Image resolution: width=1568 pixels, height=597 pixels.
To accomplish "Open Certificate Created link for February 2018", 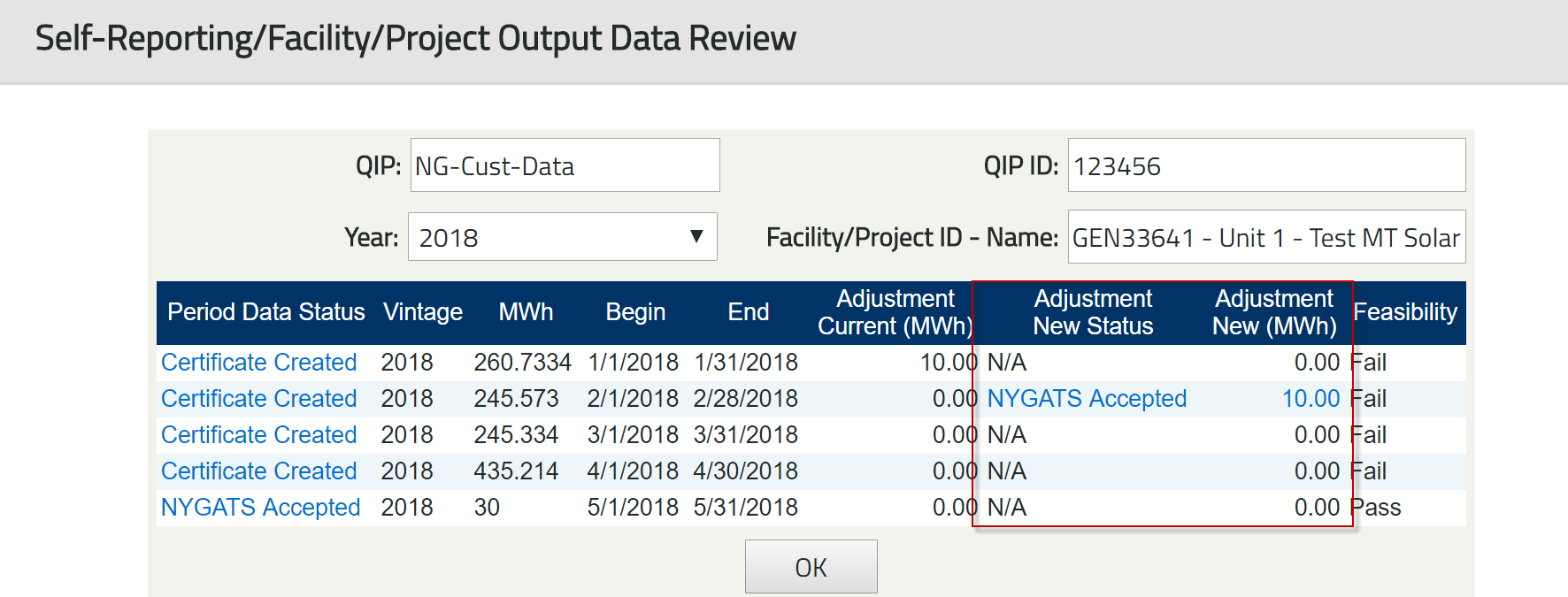I will [258, 399].
